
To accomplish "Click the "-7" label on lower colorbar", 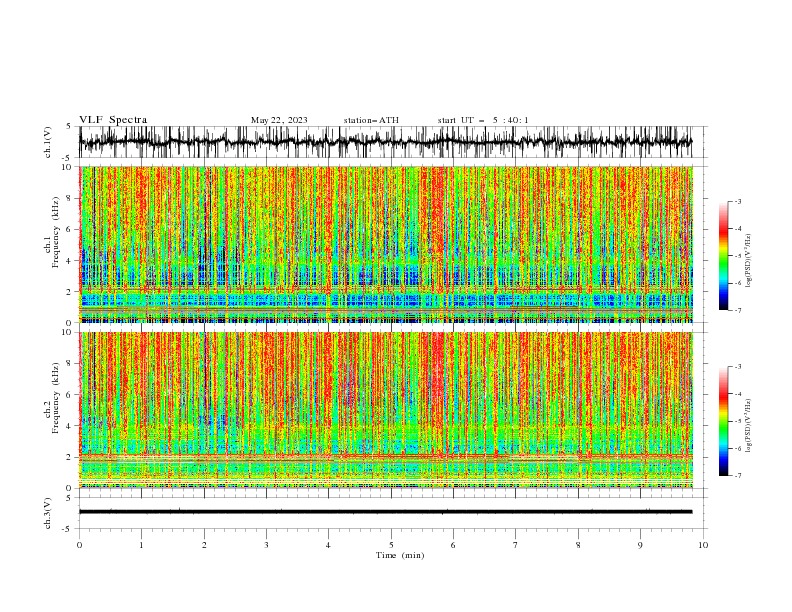I will 737,475.
